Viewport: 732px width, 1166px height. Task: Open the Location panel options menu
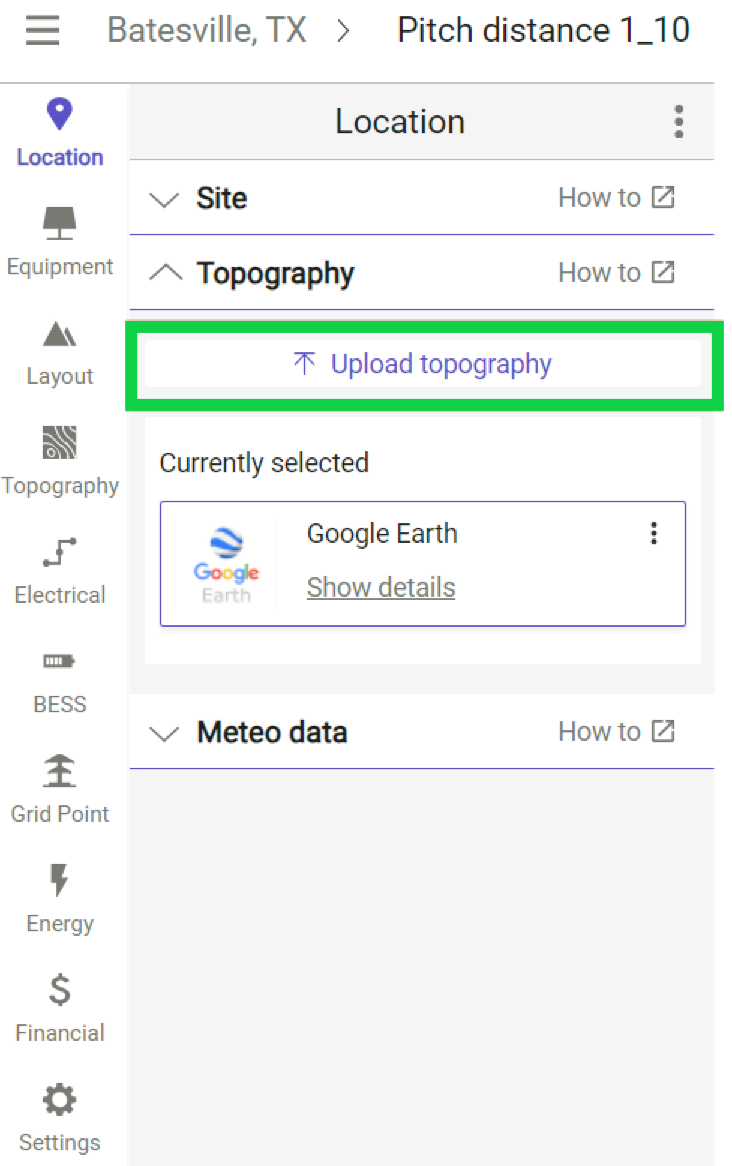pyautogui.click(x=678, y=121)
